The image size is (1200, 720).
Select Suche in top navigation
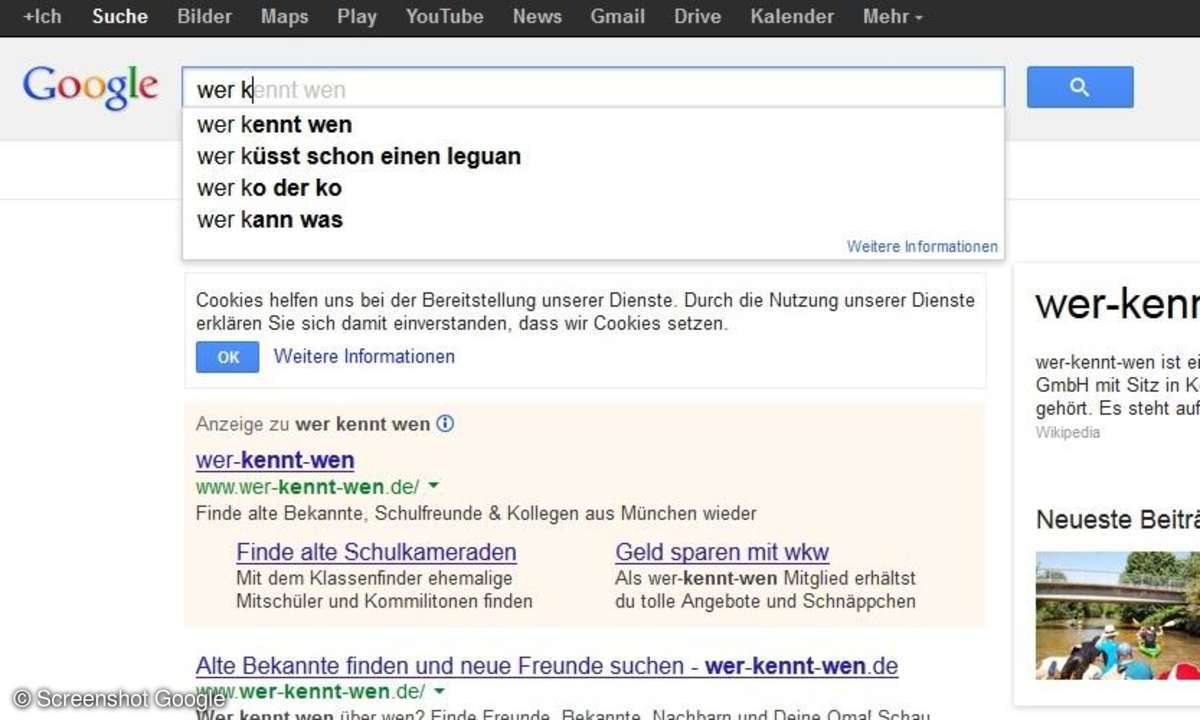click(120, 17)
